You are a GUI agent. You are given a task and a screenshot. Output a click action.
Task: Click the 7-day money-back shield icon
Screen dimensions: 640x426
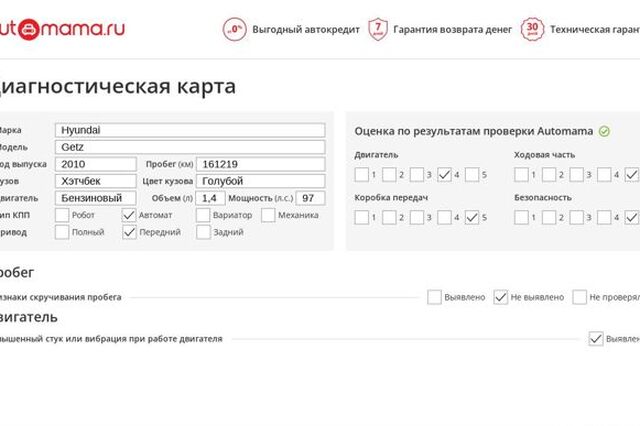tap(378, 29)
